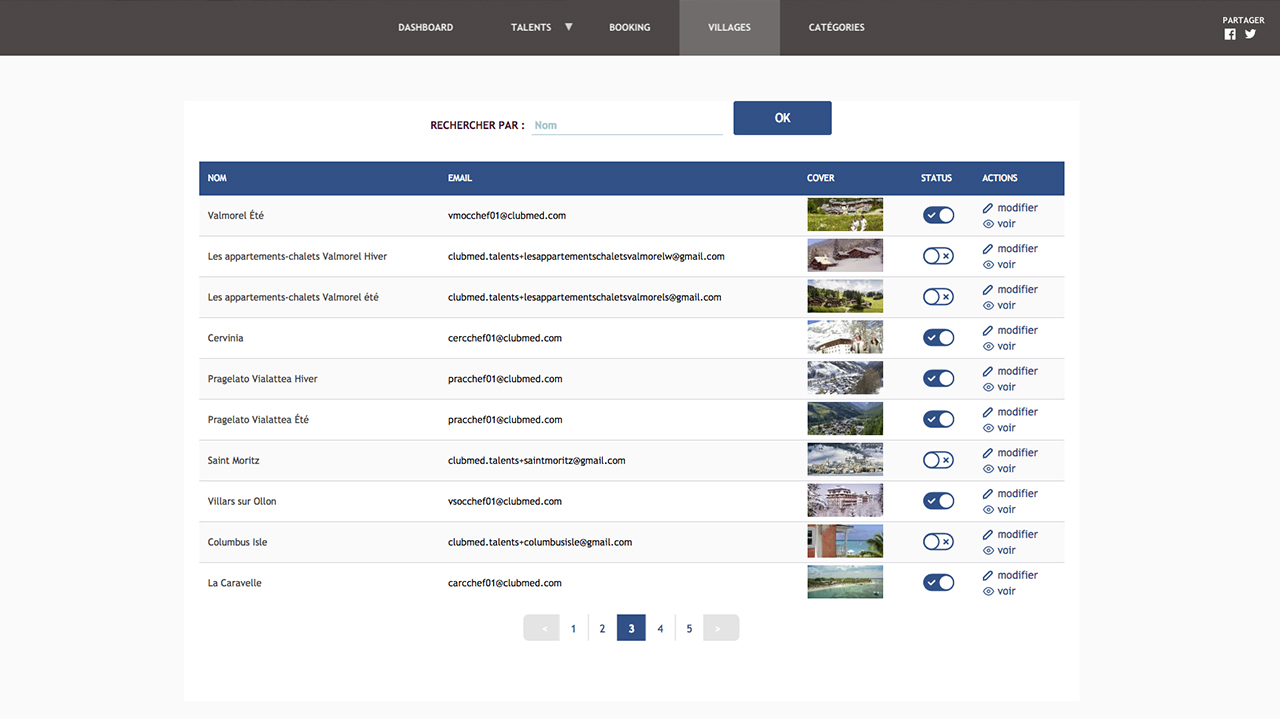Open the Dashboard menu item
This screenshot has height=719, width=1280.
(x=426, y=28)
